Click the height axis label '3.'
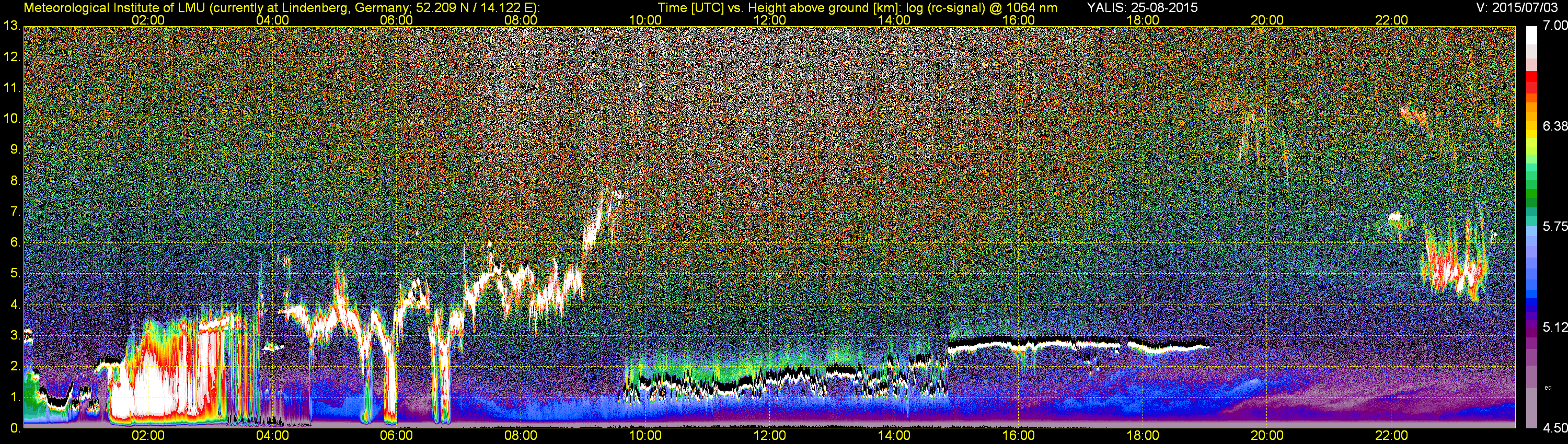This screenshot has width=1568, height=444. (x=15, y=335)
